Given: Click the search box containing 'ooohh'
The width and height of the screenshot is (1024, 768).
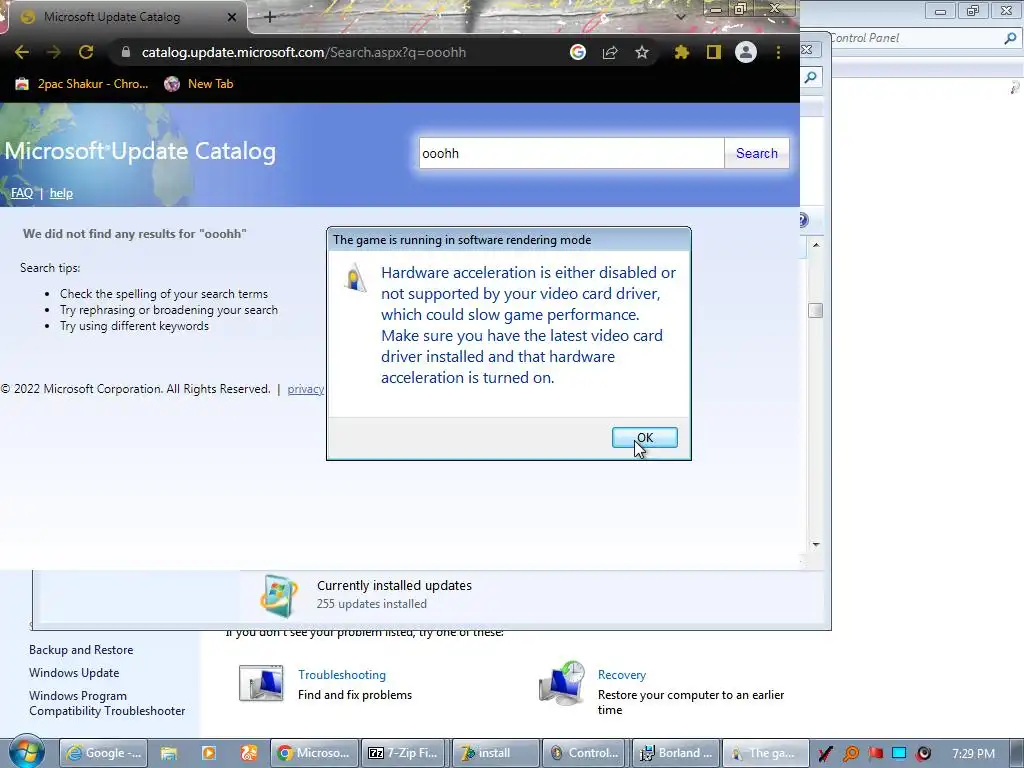Looking at the screenshot, I should click(571, 153).
